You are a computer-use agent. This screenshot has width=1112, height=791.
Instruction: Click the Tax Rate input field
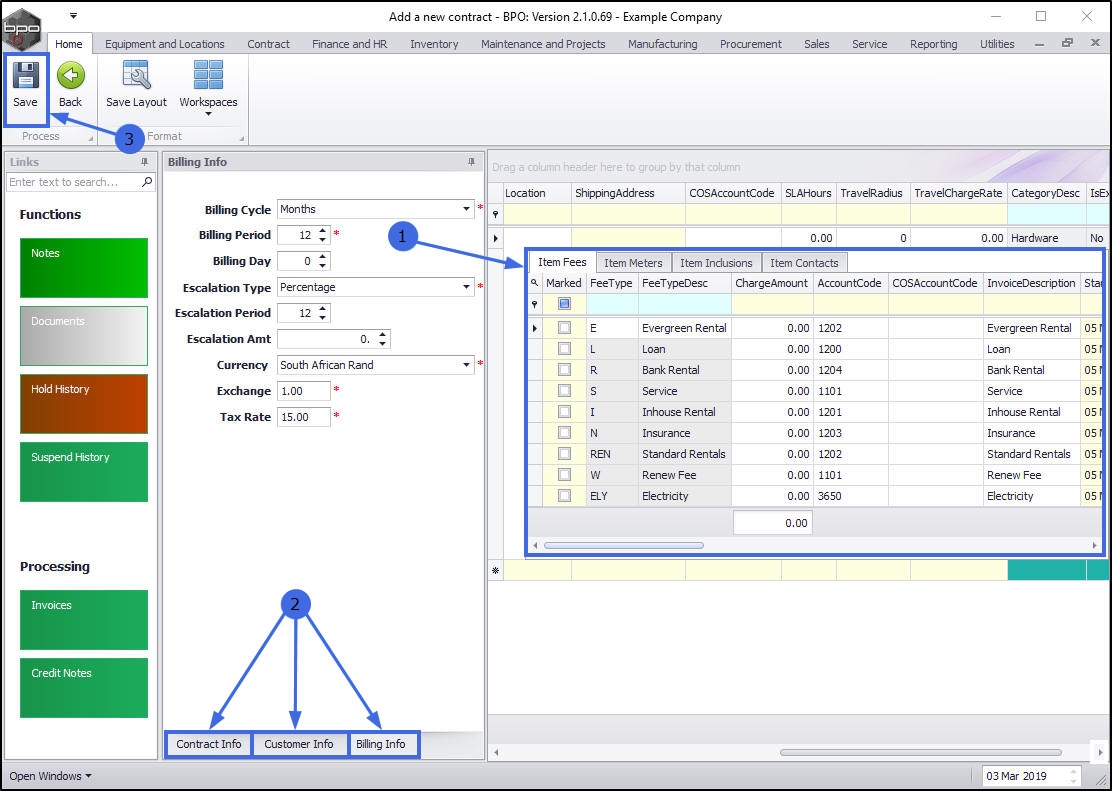point(303,417)
